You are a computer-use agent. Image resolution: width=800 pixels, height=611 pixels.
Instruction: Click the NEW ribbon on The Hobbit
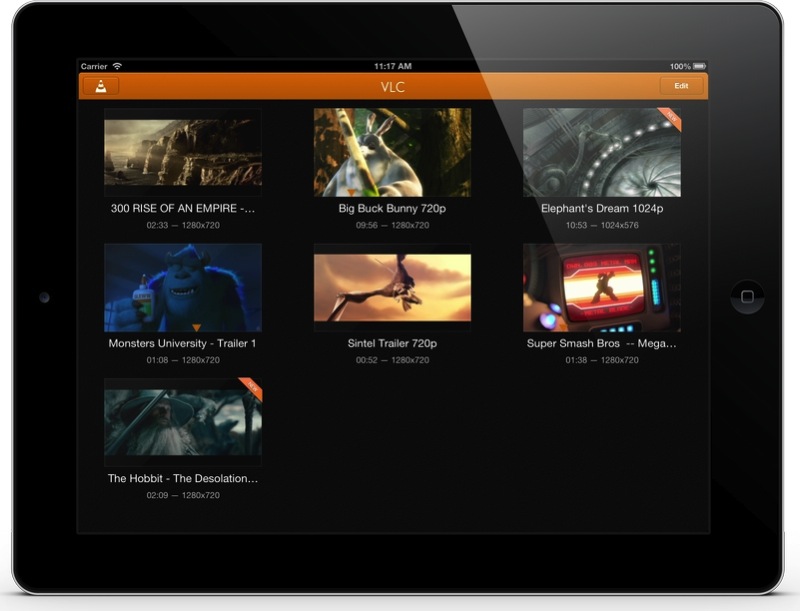[x=252, y=388]
